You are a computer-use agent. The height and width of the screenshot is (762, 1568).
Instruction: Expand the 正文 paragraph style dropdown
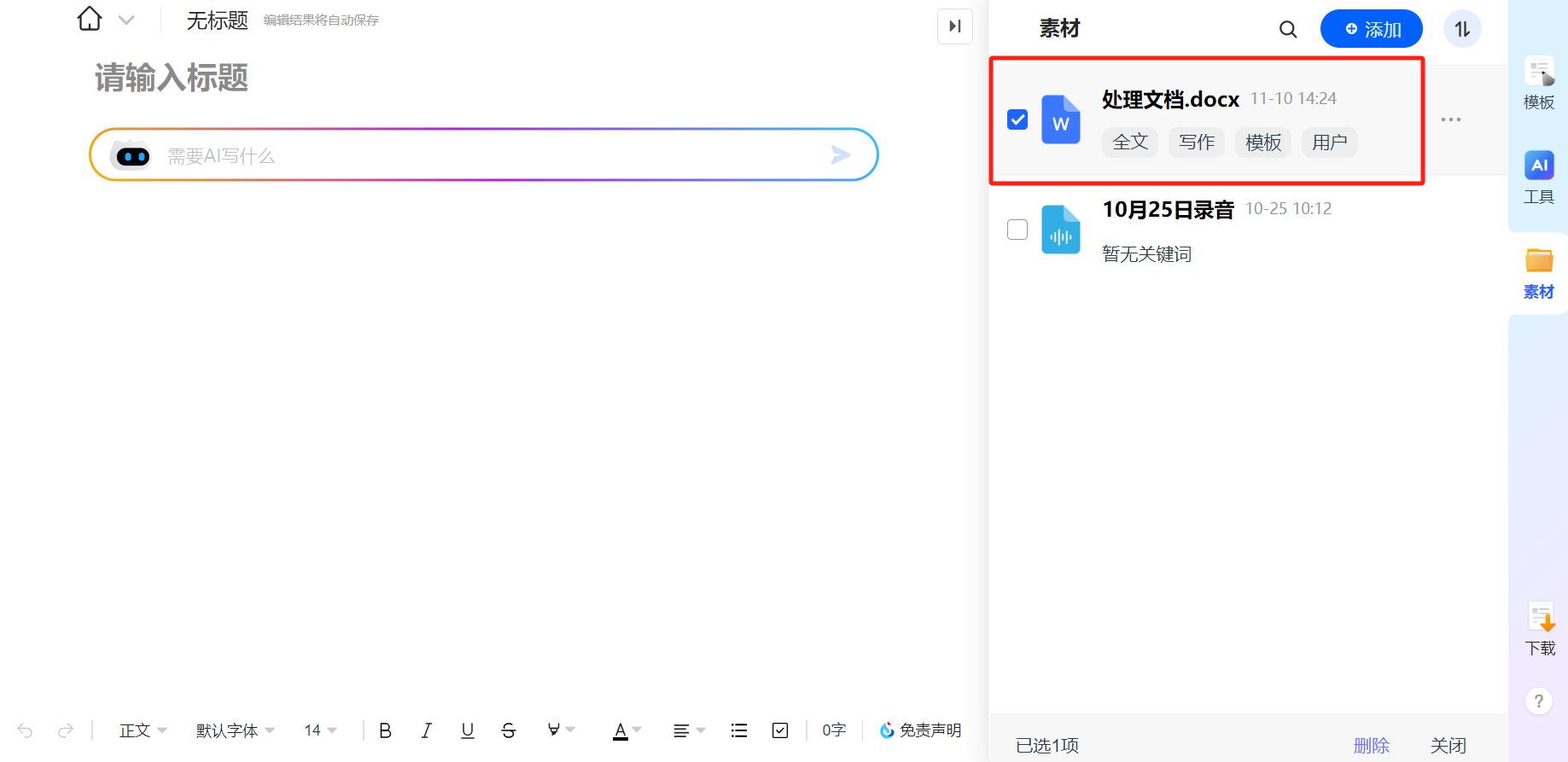143,730
